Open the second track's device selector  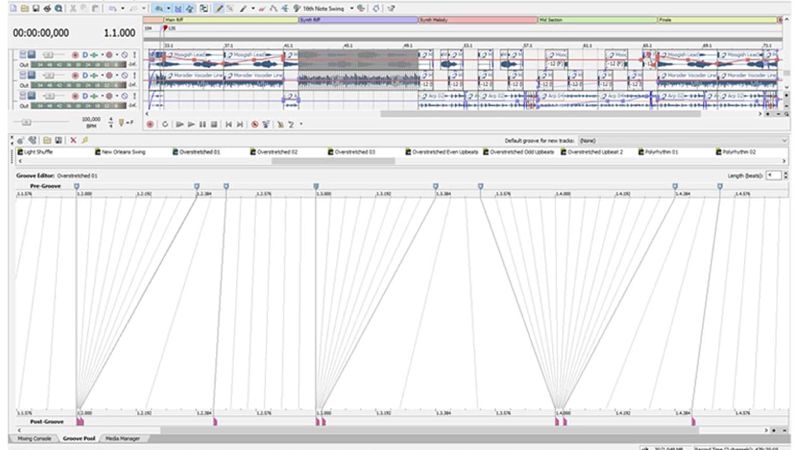(x=85, y=75)
